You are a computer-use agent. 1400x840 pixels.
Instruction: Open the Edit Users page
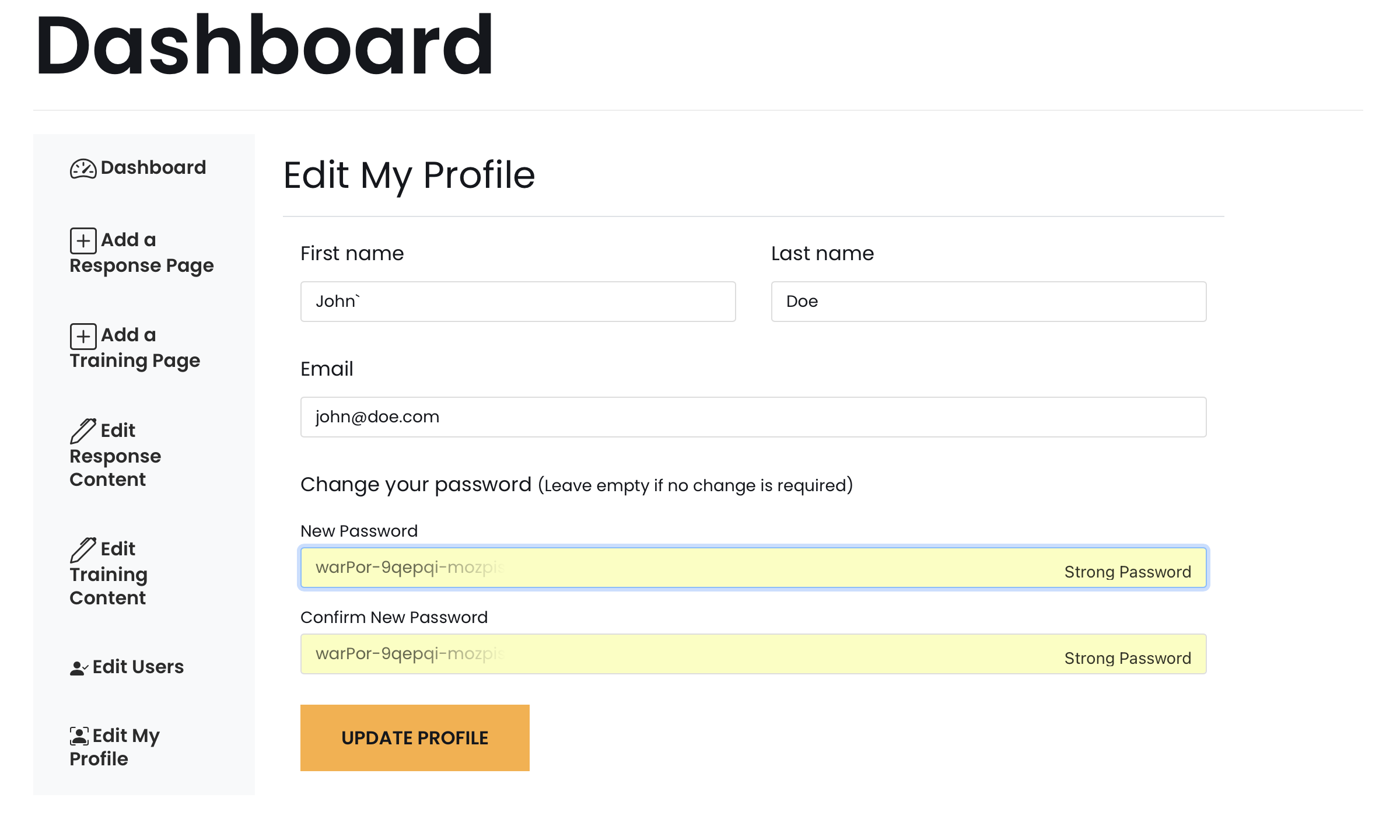(x=138, y=667)
